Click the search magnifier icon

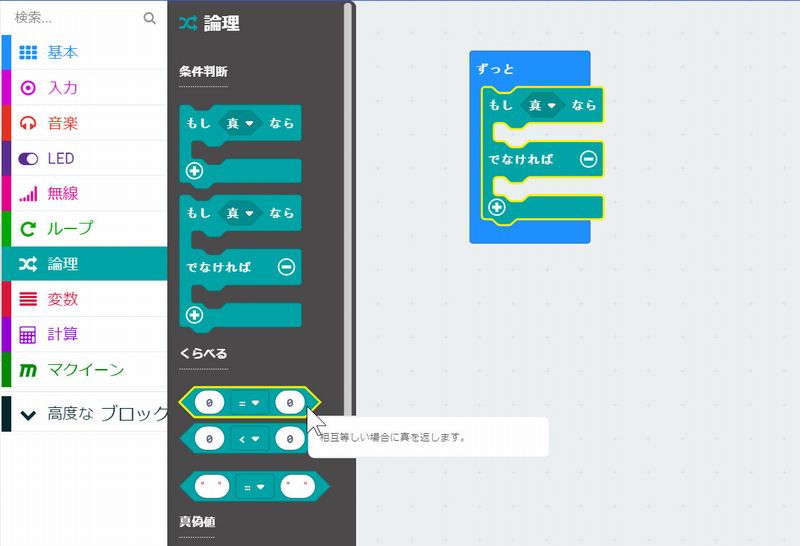pos(150,18)
